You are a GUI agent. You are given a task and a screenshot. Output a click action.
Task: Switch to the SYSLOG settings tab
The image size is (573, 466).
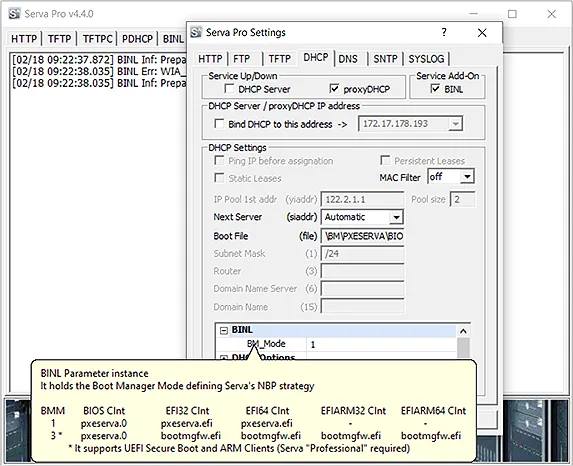coord(426,59)
